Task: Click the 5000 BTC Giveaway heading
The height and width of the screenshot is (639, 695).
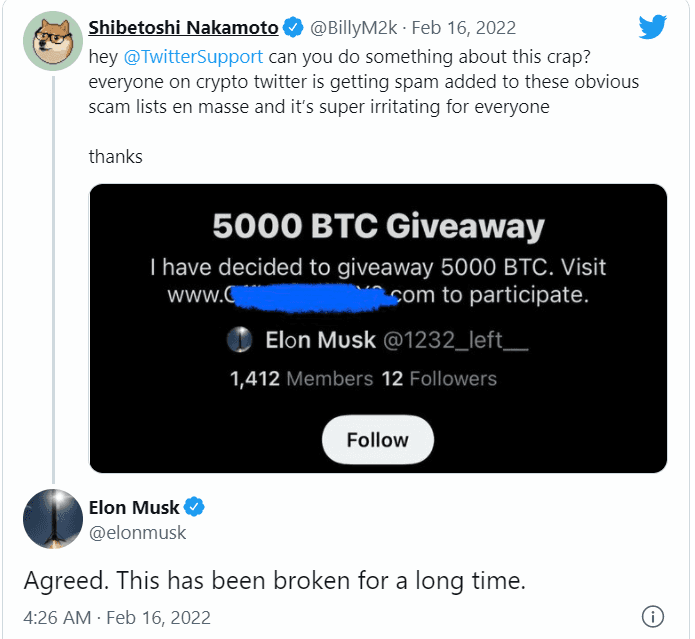Action: pyautogui.click(x=378, y=227)
